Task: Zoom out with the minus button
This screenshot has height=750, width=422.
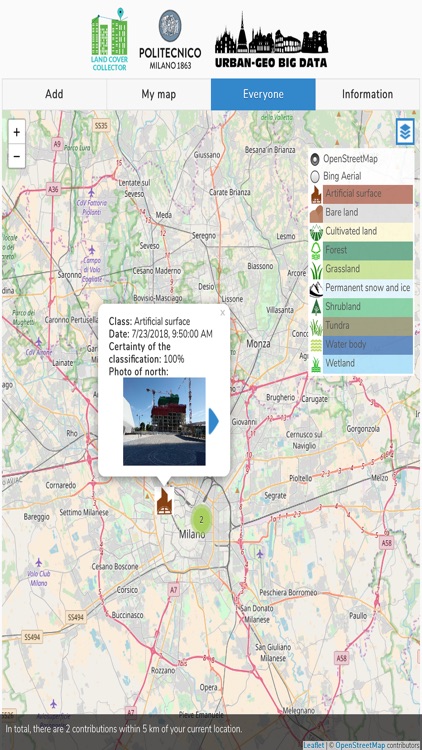Action: click(17, 156)
